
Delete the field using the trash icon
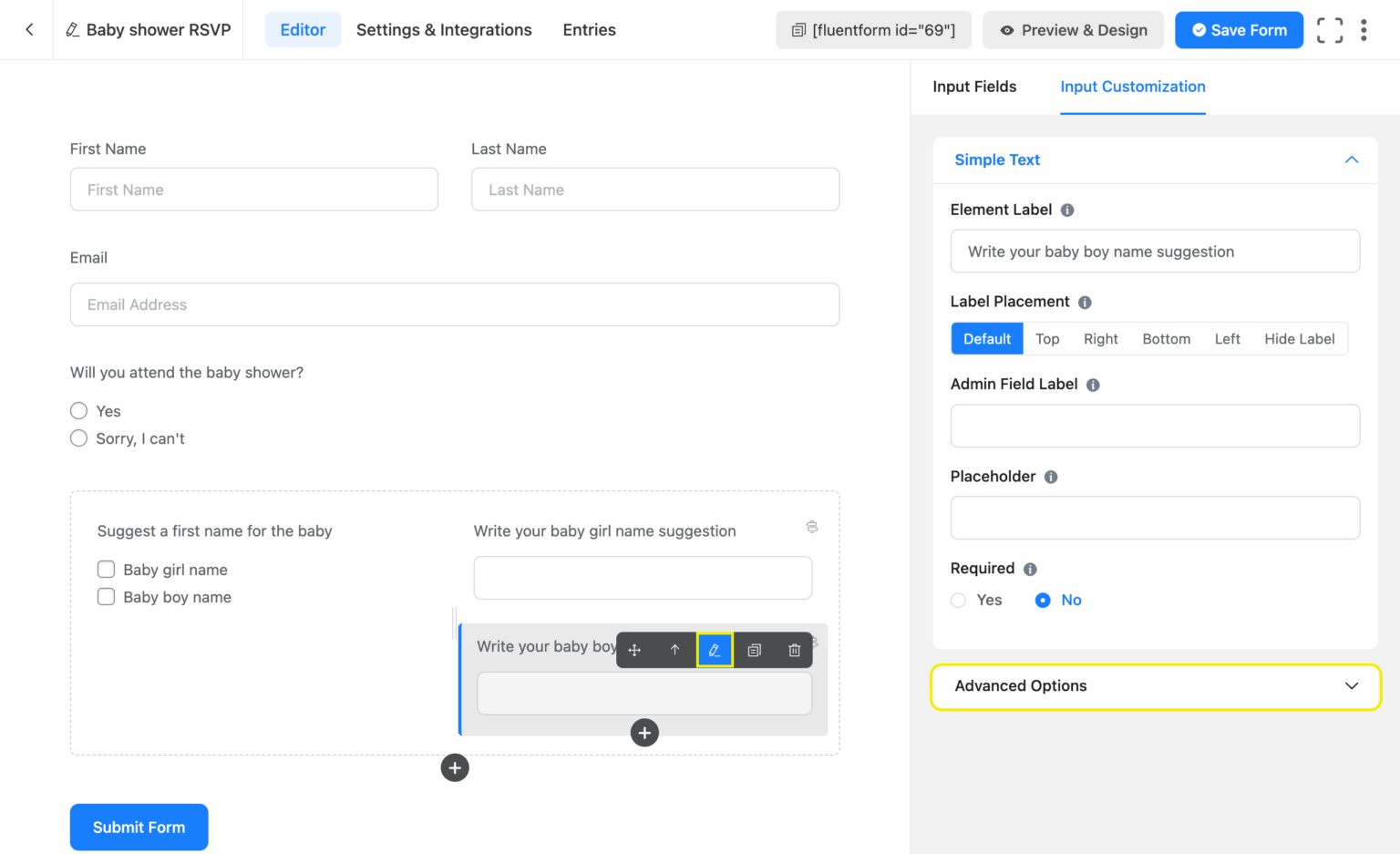click(x=794, y=650)
